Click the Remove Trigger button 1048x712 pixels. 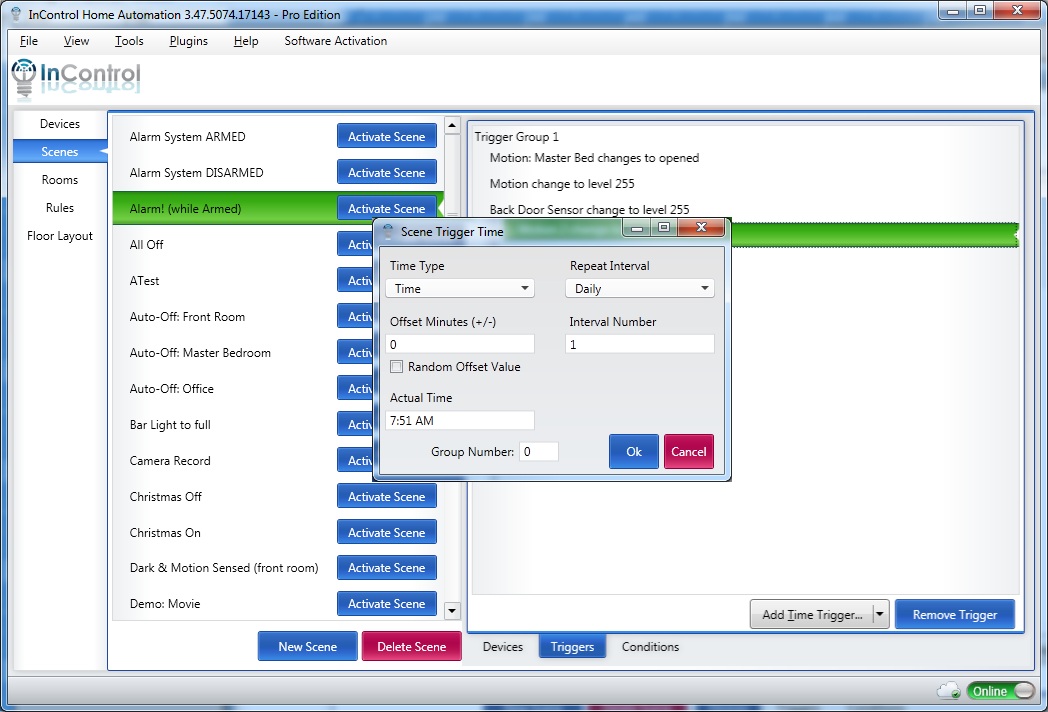[954, 615]
